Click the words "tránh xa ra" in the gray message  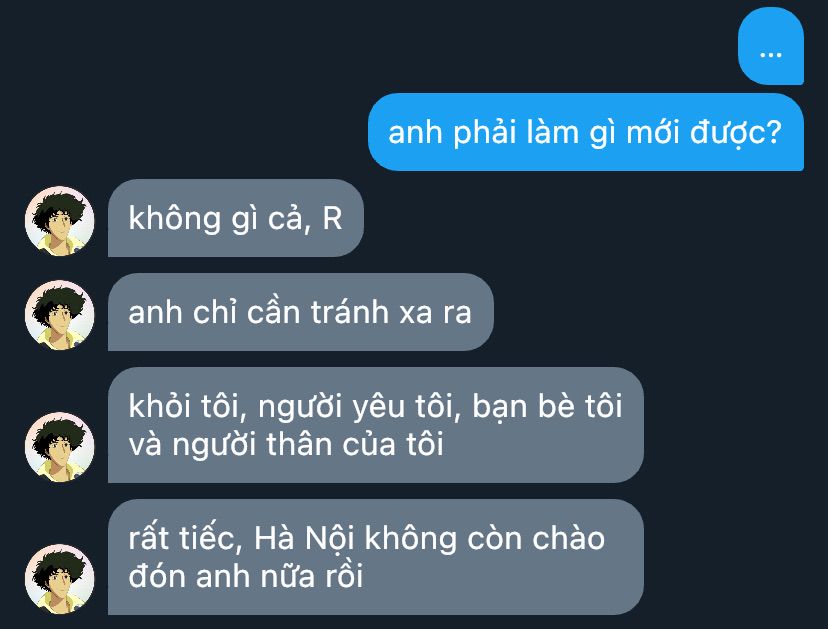tap(391, 312)
